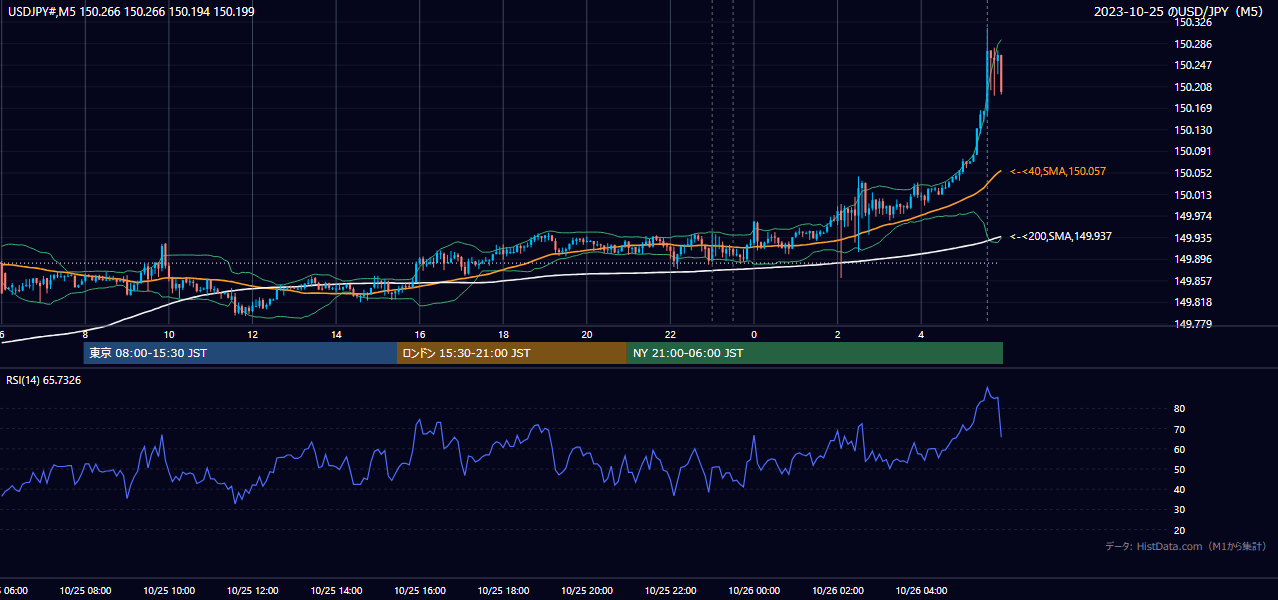Click the RSI(14) 65.7326 indicator label
This screenshot has width=1278, height=600.
tap(44, 380)
